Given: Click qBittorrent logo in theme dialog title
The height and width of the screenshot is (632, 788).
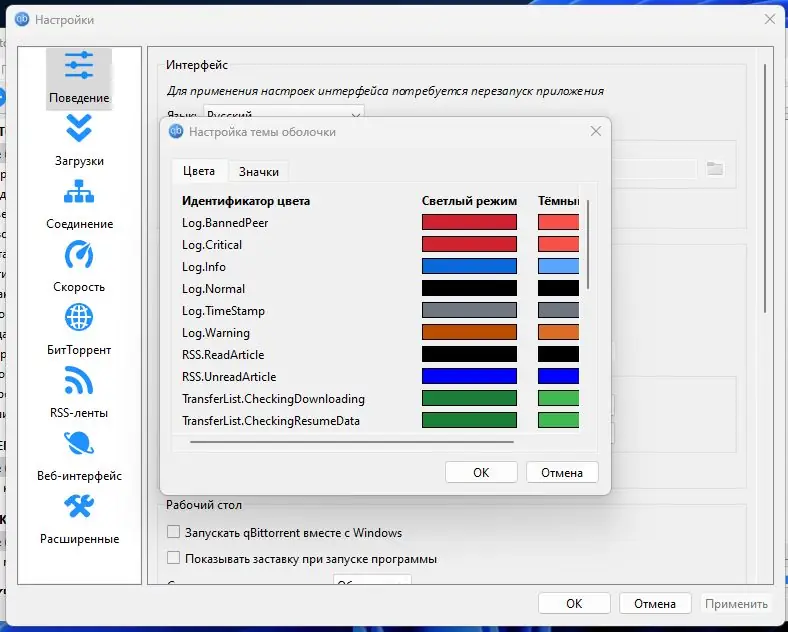Looking at the screenshot, I should coord(175,132).
